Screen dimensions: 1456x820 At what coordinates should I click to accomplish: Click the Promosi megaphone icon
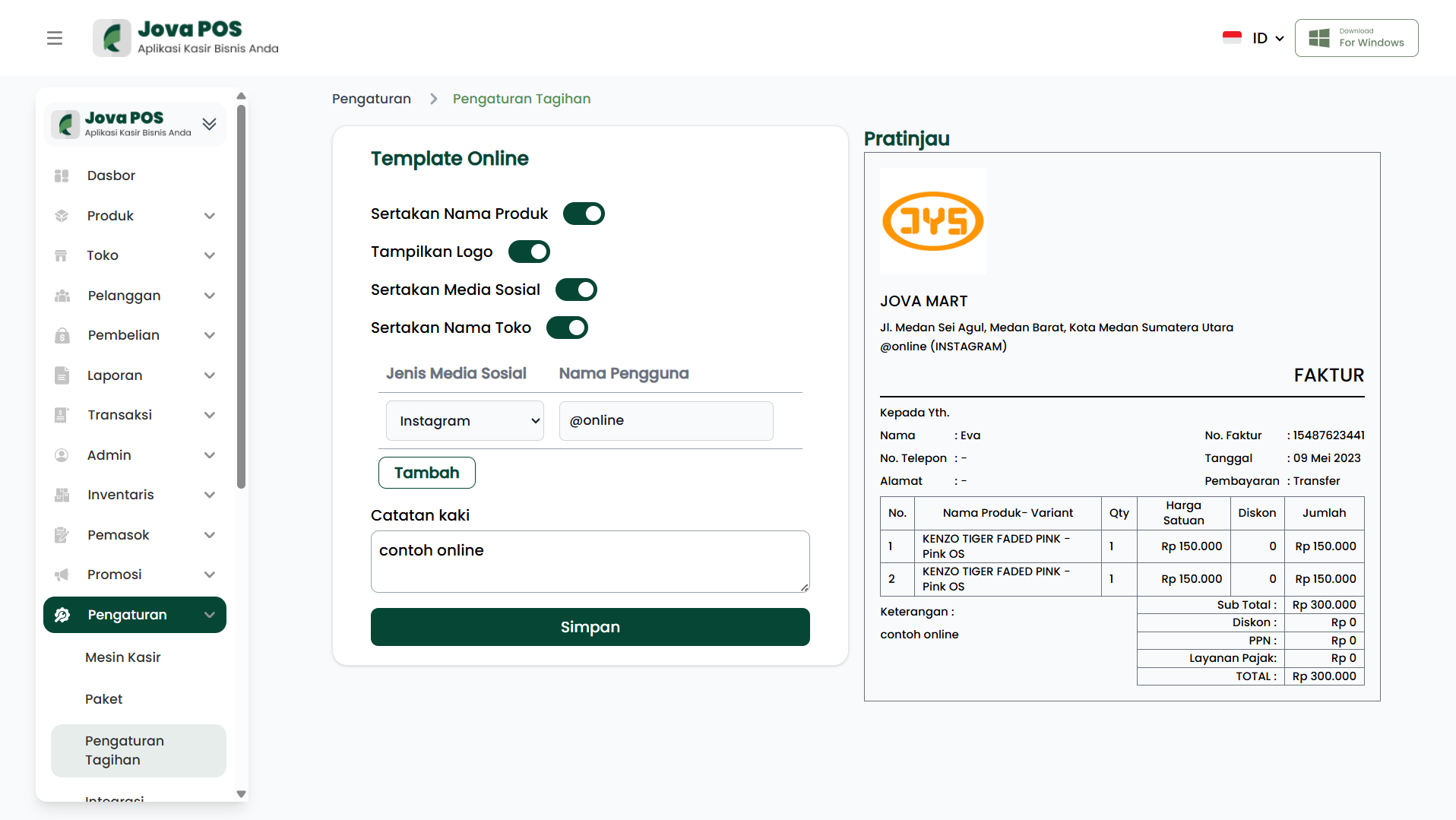pos(62,575)
